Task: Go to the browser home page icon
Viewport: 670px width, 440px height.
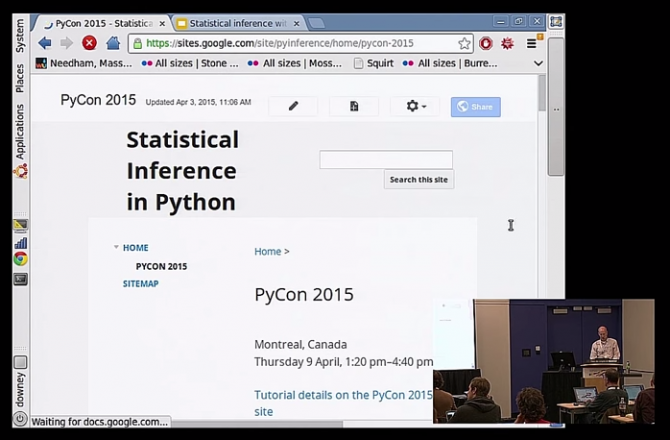Action: 113,43
